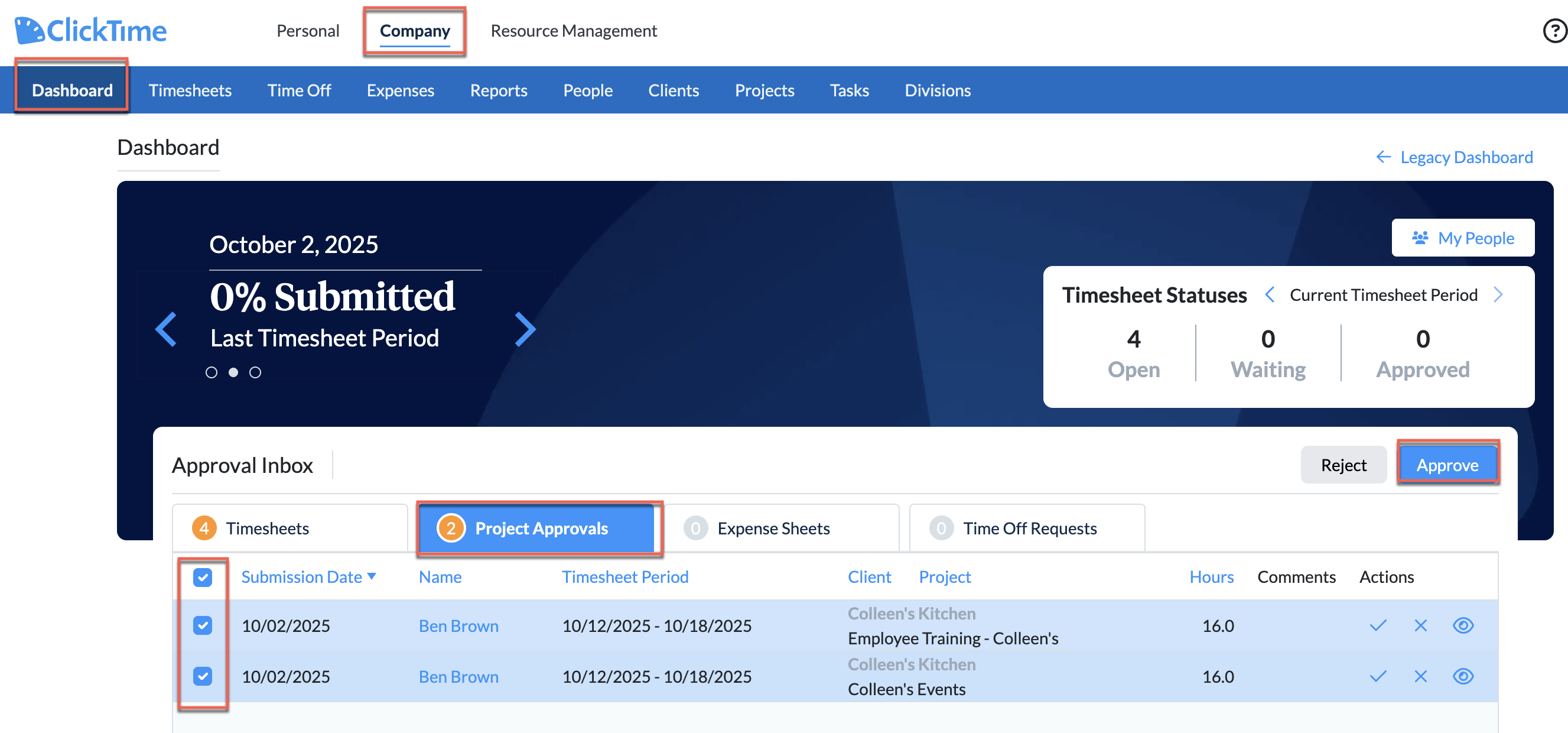Select the Project Approvals inbox tab
The height and width of the screenshot is (733, 1568).
coord(536,528)
